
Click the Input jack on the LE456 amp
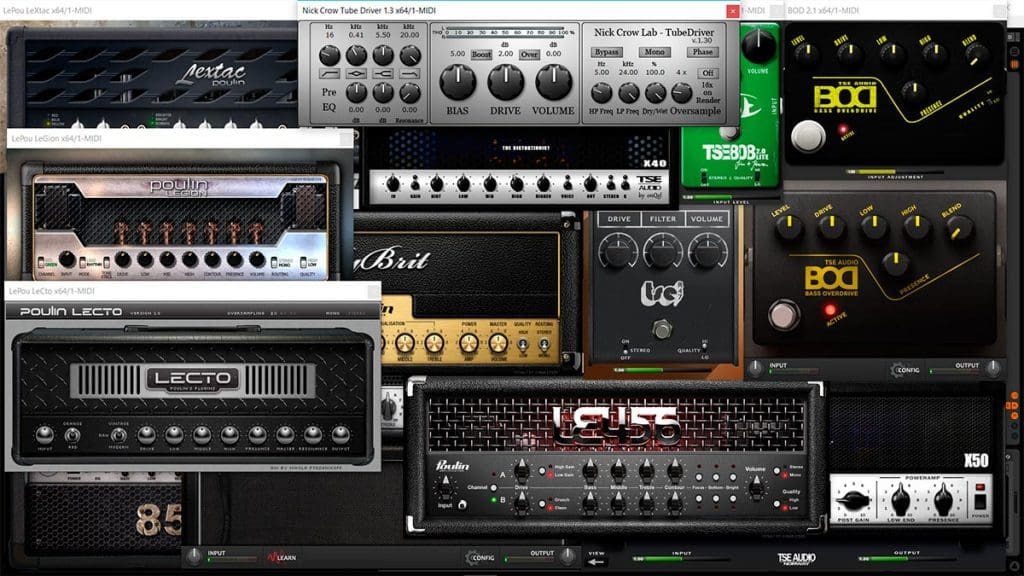pyautogui.click(x=464, y=505)
